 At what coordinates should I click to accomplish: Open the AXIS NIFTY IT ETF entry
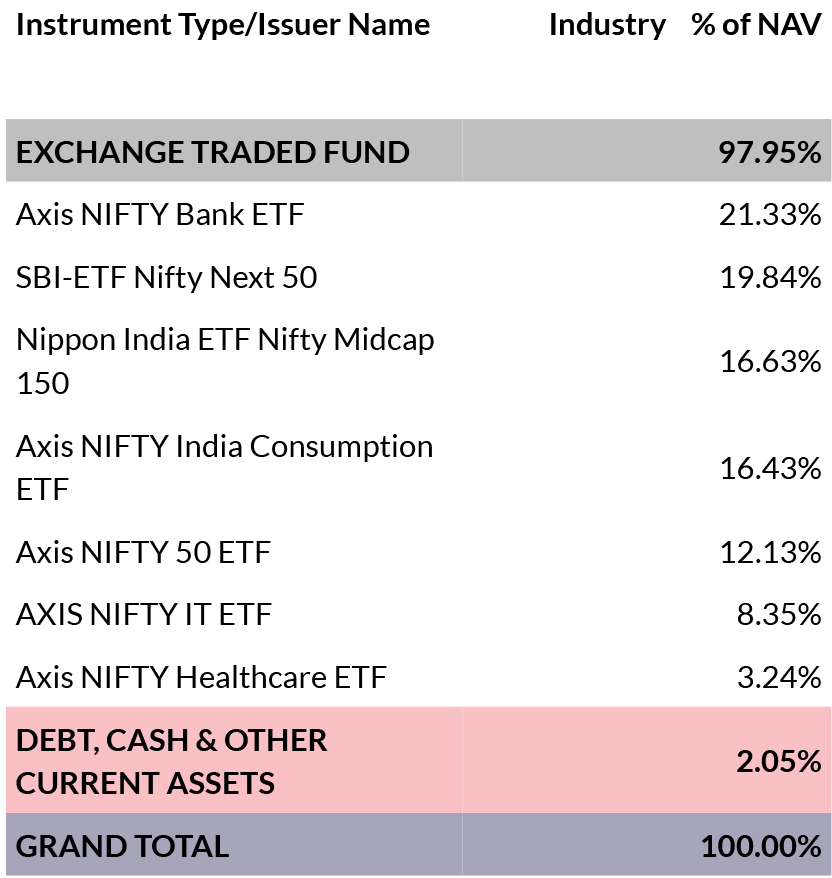coord(143,614)
